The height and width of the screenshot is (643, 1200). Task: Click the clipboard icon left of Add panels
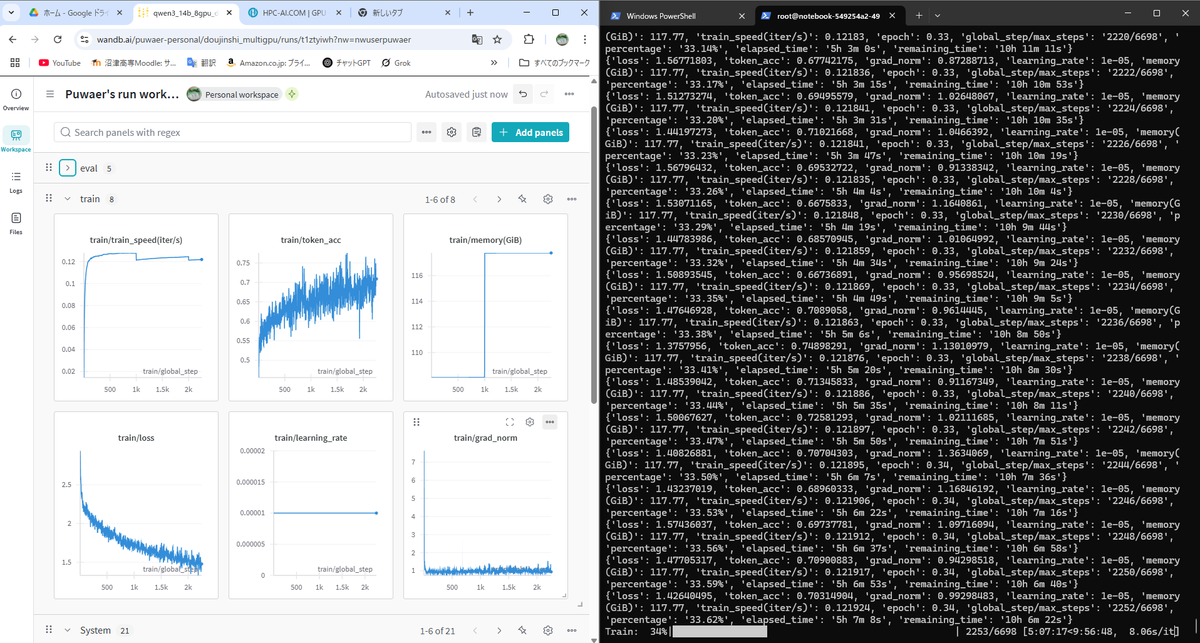click(476, 132)
